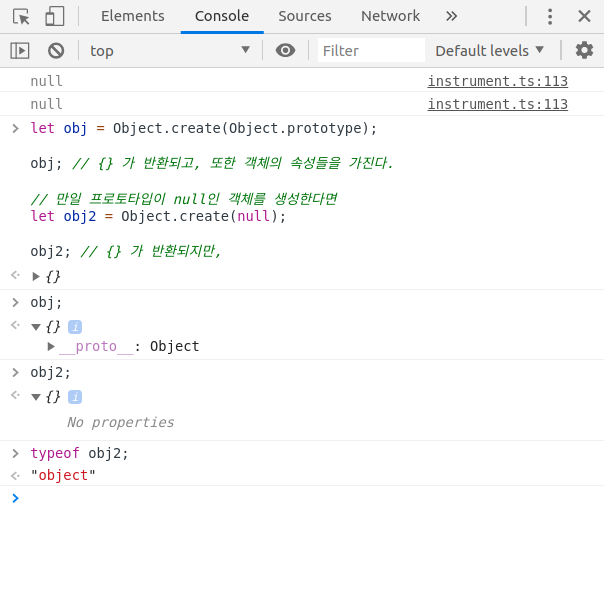The height and width of the screenshot is (609, 604).
Task: Close the DevTools panel
Action: (584, 16)
